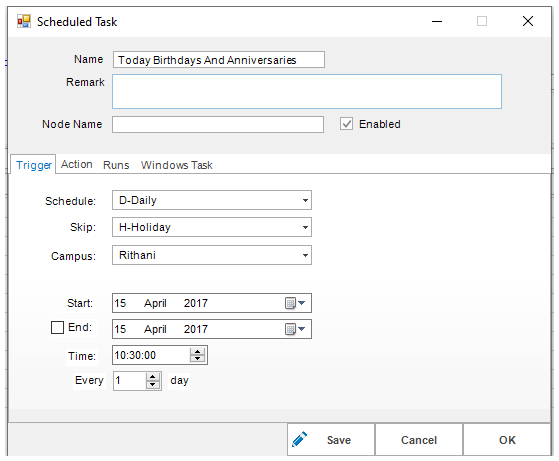Increase Time value with up spinner arrow
The height and width of the screenshot is (461, 559).
(197, 352)
